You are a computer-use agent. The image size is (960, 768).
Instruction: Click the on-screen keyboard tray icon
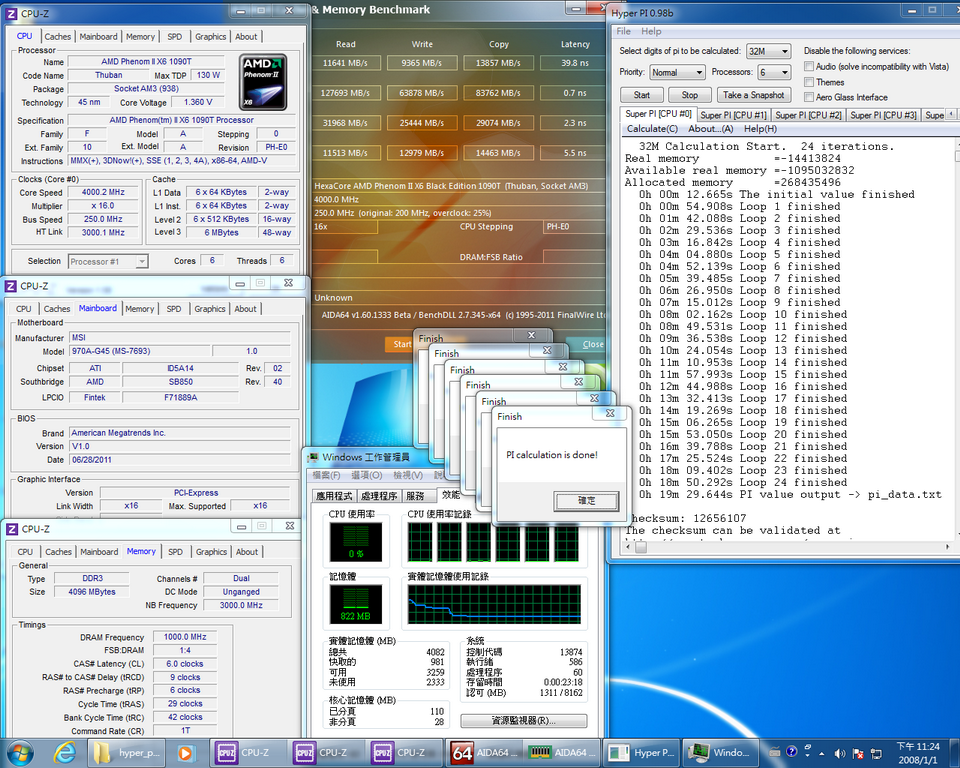click(x=774, y=752)
